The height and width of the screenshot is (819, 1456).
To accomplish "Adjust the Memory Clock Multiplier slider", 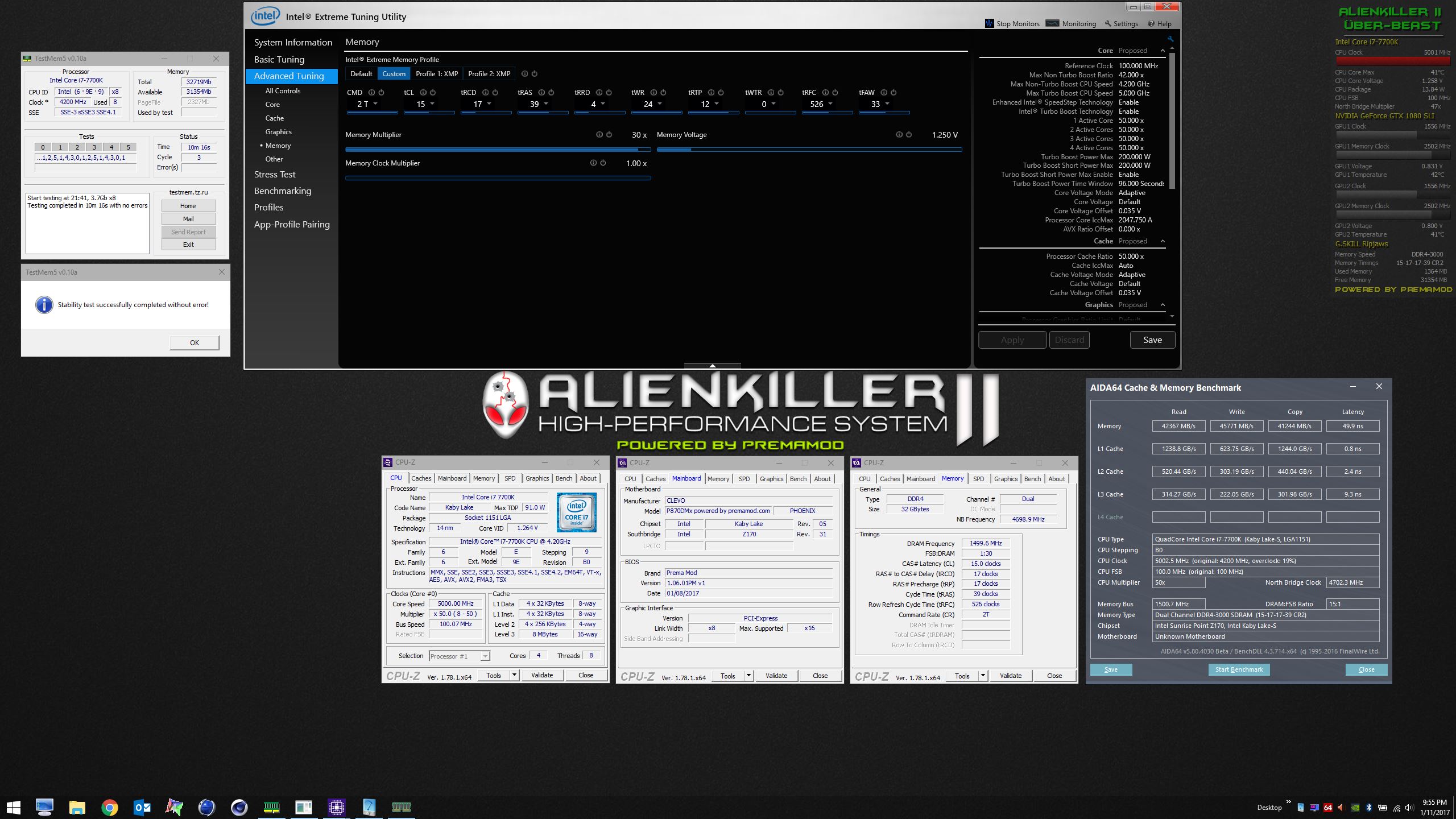I will coord(498,178).
